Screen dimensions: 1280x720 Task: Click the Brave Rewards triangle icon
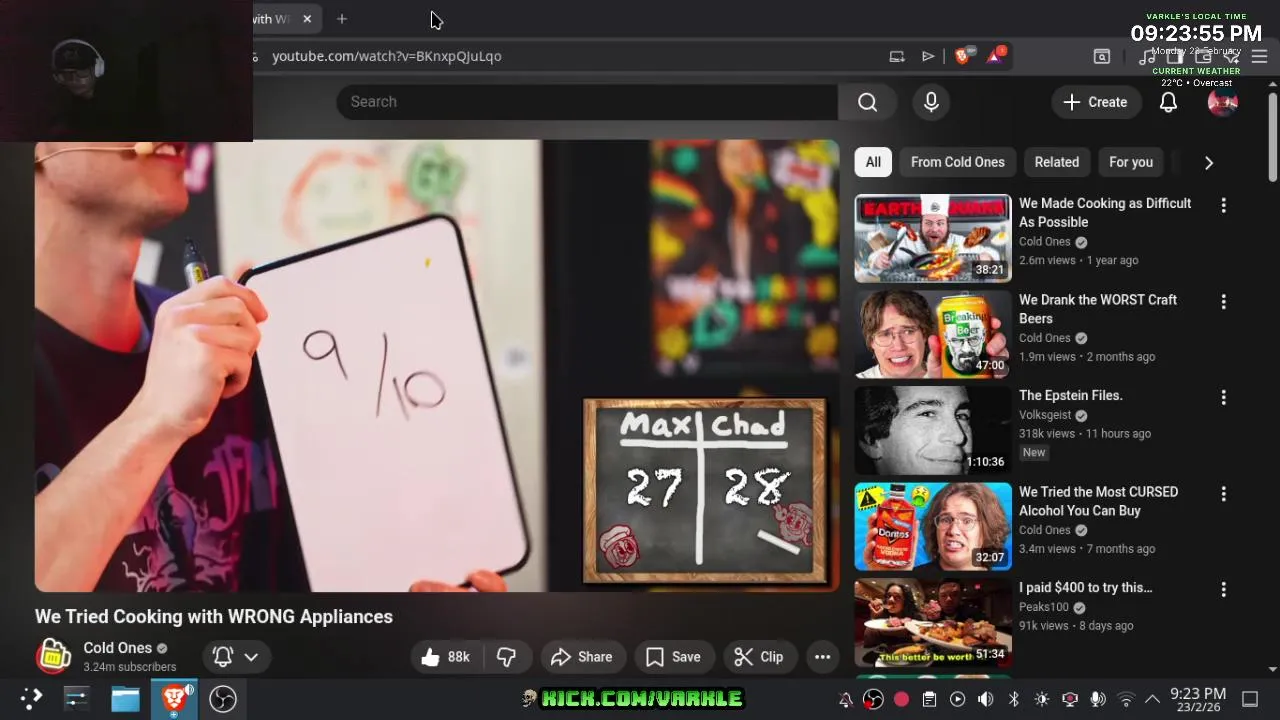click(995, 56)
